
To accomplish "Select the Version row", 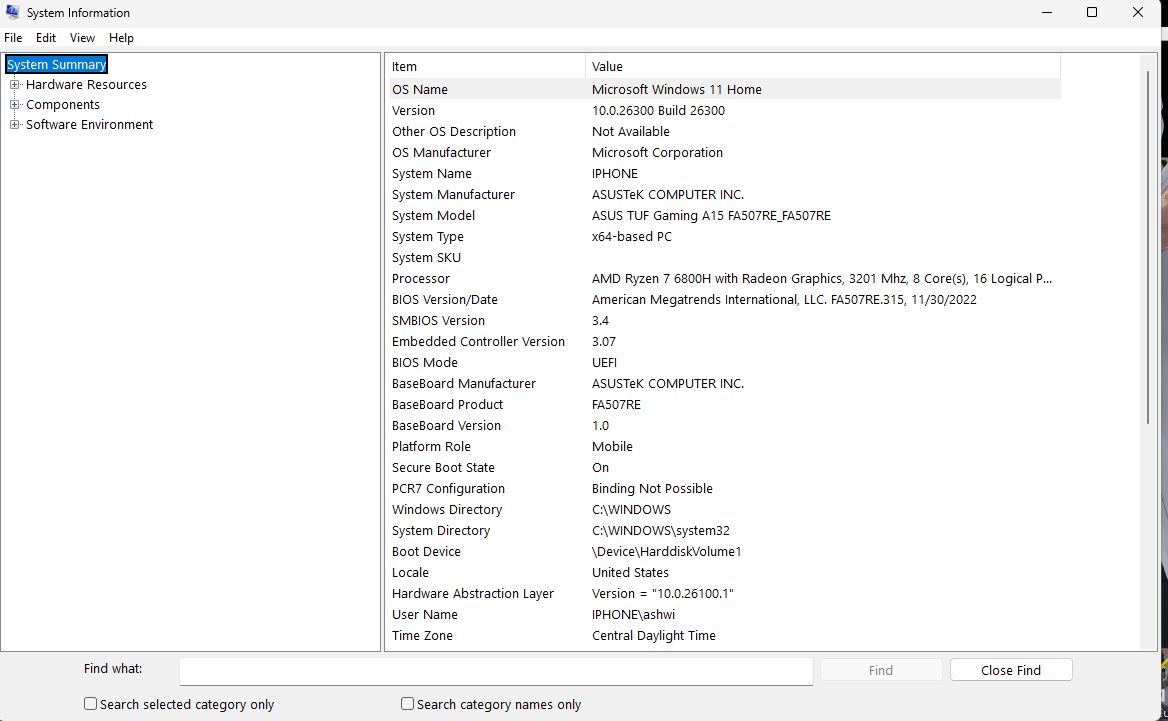I will tap(725, 110).
